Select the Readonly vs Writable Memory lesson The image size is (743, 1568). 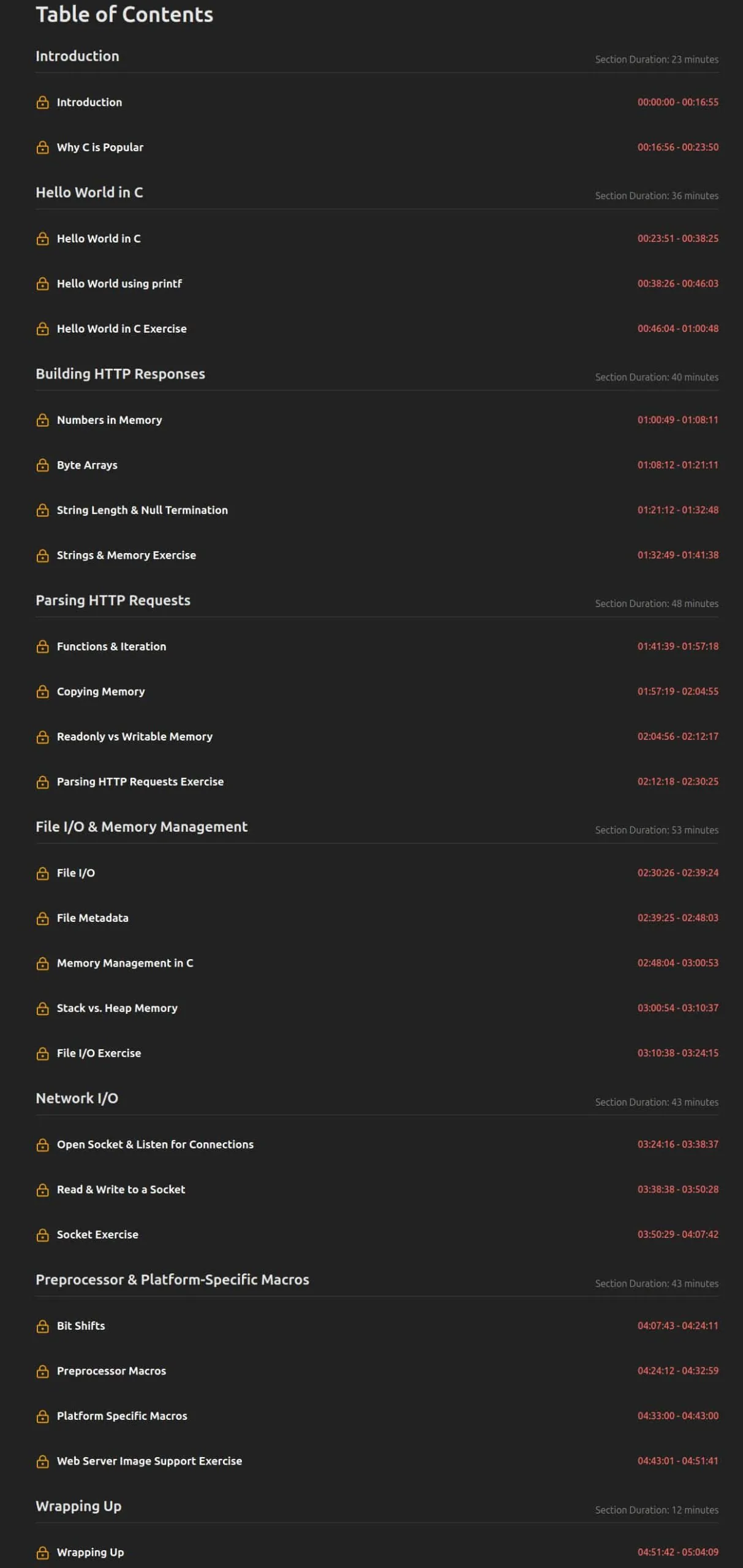(135, 737)
